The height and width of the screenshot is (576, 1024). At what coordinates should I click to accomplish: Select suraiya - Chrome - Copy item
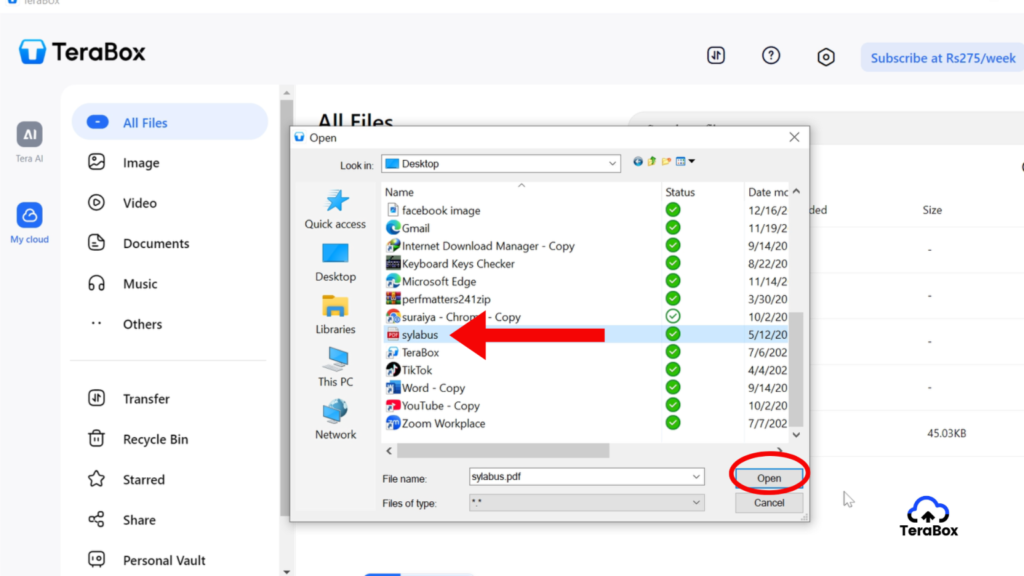coord(453,317)
